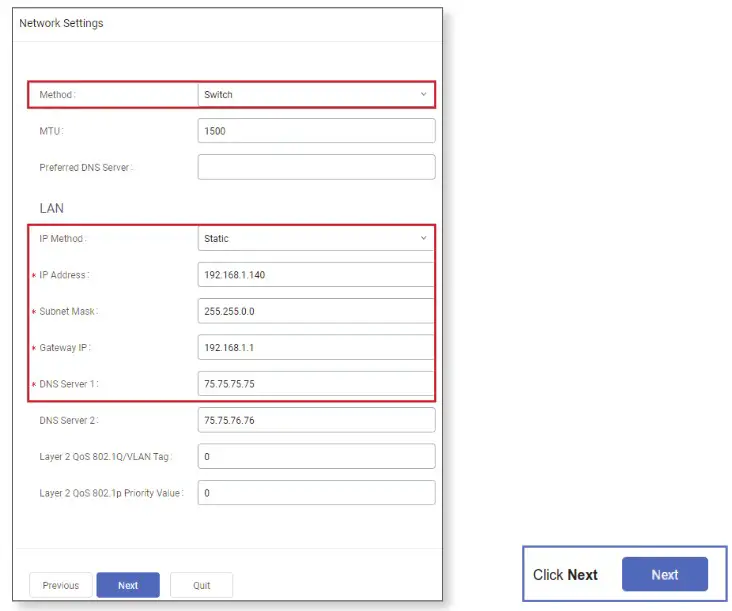Click the IP Address field label
The image size is (732, 611).
pyautogui.click(x=63, y=275)
